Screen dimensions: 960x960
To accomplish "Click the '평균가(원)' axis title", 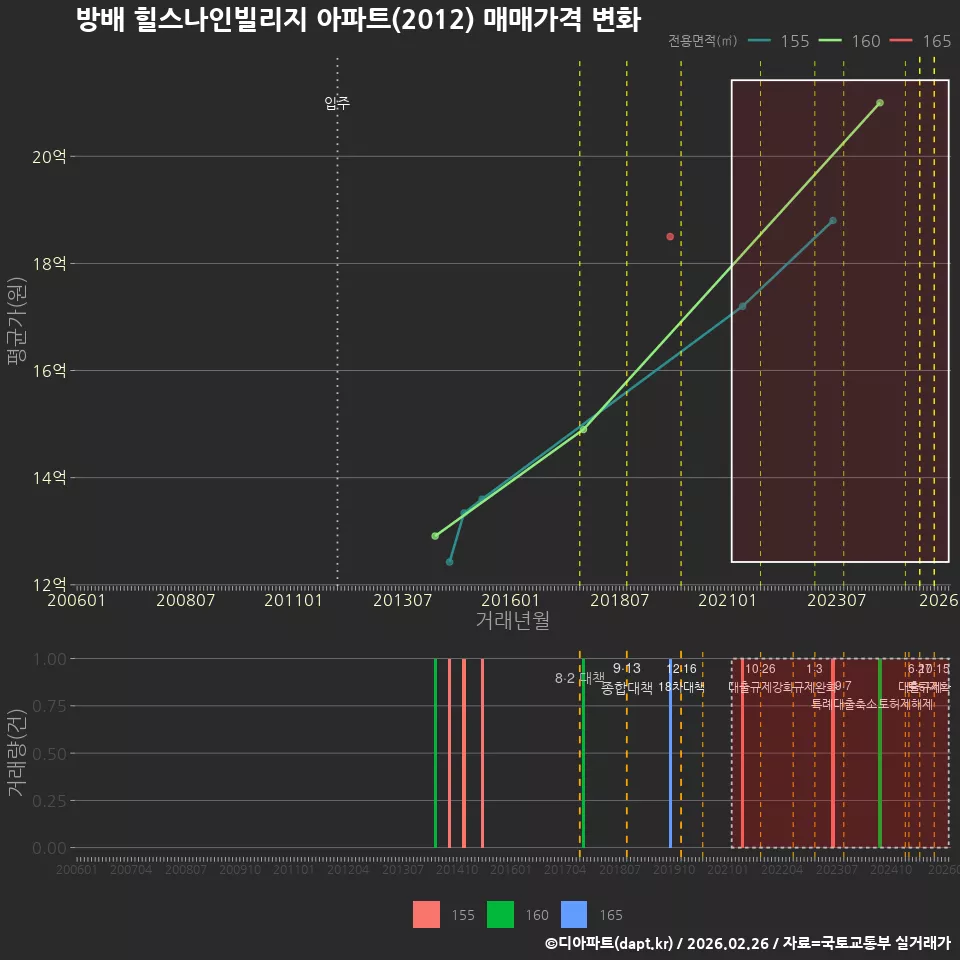I will coord(17,321).
